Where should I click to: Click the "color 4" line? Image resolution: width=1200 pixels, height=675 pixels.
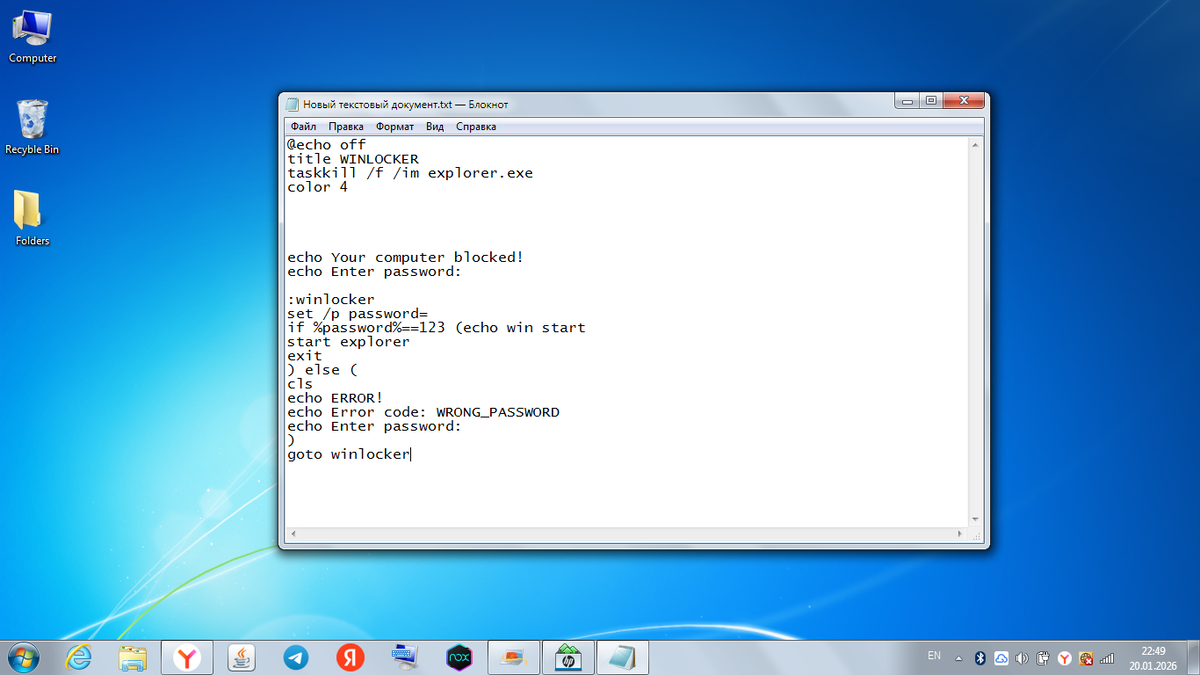pyautogui.click(x=317, y=187)
